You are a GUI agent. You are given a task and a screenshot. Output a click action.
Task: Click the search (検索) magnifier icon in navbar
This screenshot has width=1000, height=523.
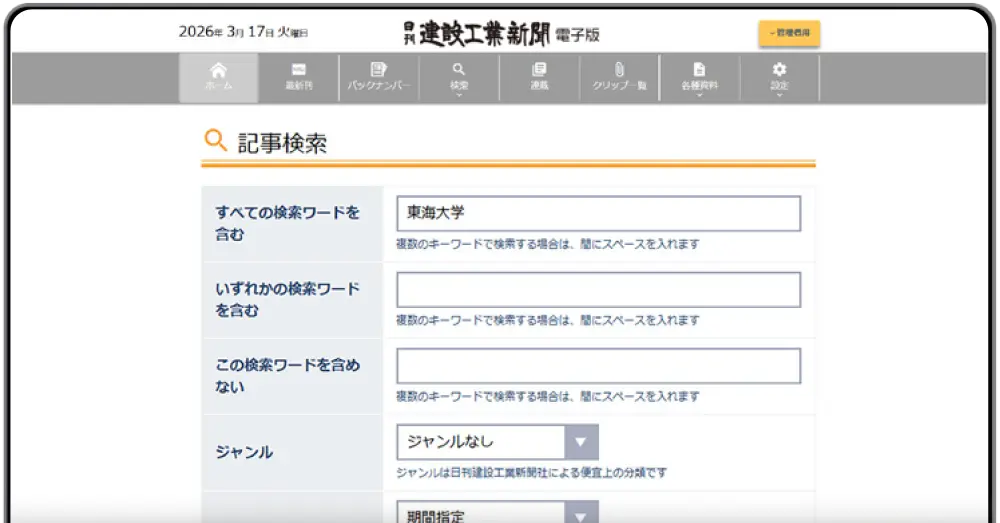[459, 70]
